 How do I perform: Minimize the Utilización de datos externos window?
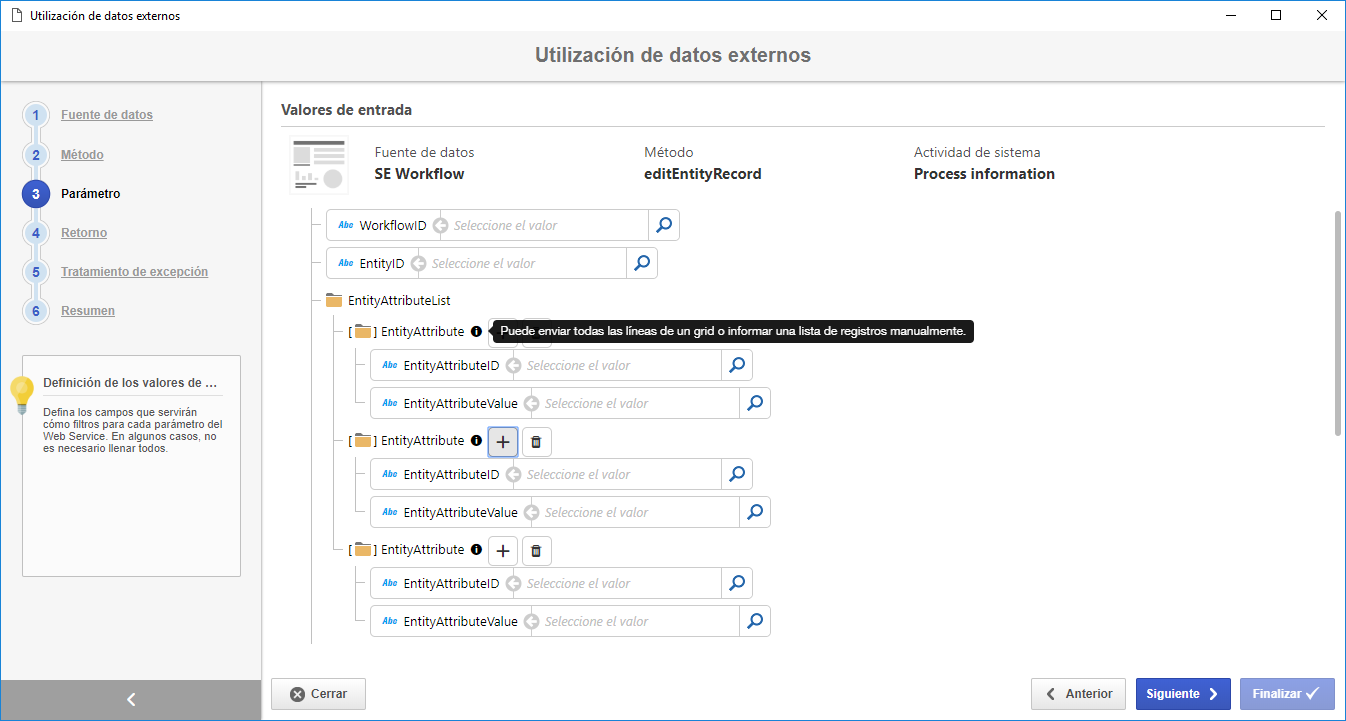click(1231, 15)
